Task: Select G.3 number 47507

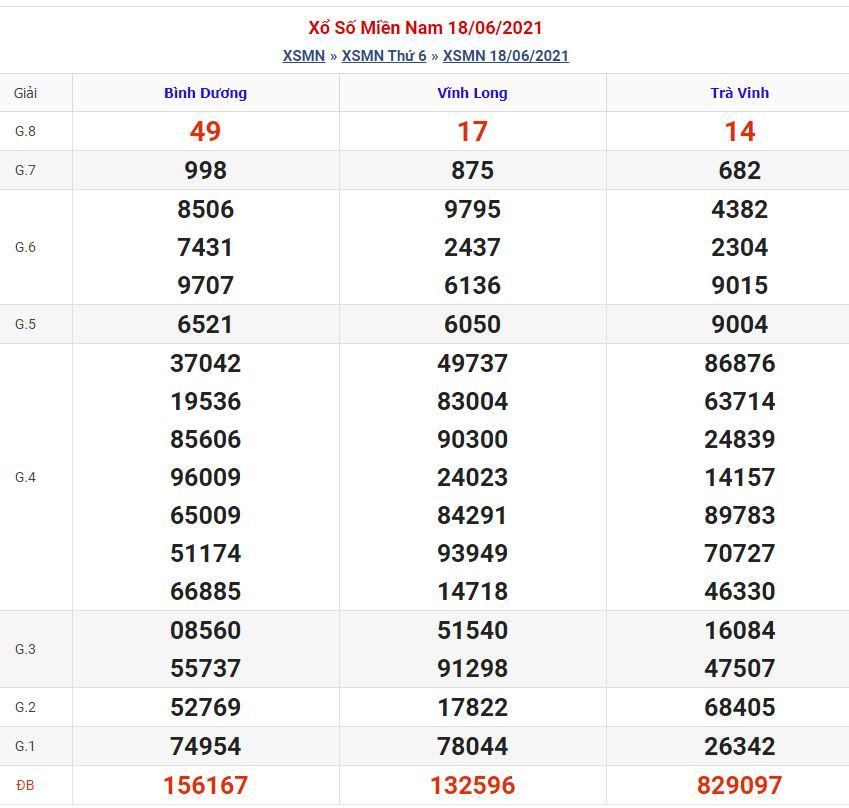Action: (740, 668)
